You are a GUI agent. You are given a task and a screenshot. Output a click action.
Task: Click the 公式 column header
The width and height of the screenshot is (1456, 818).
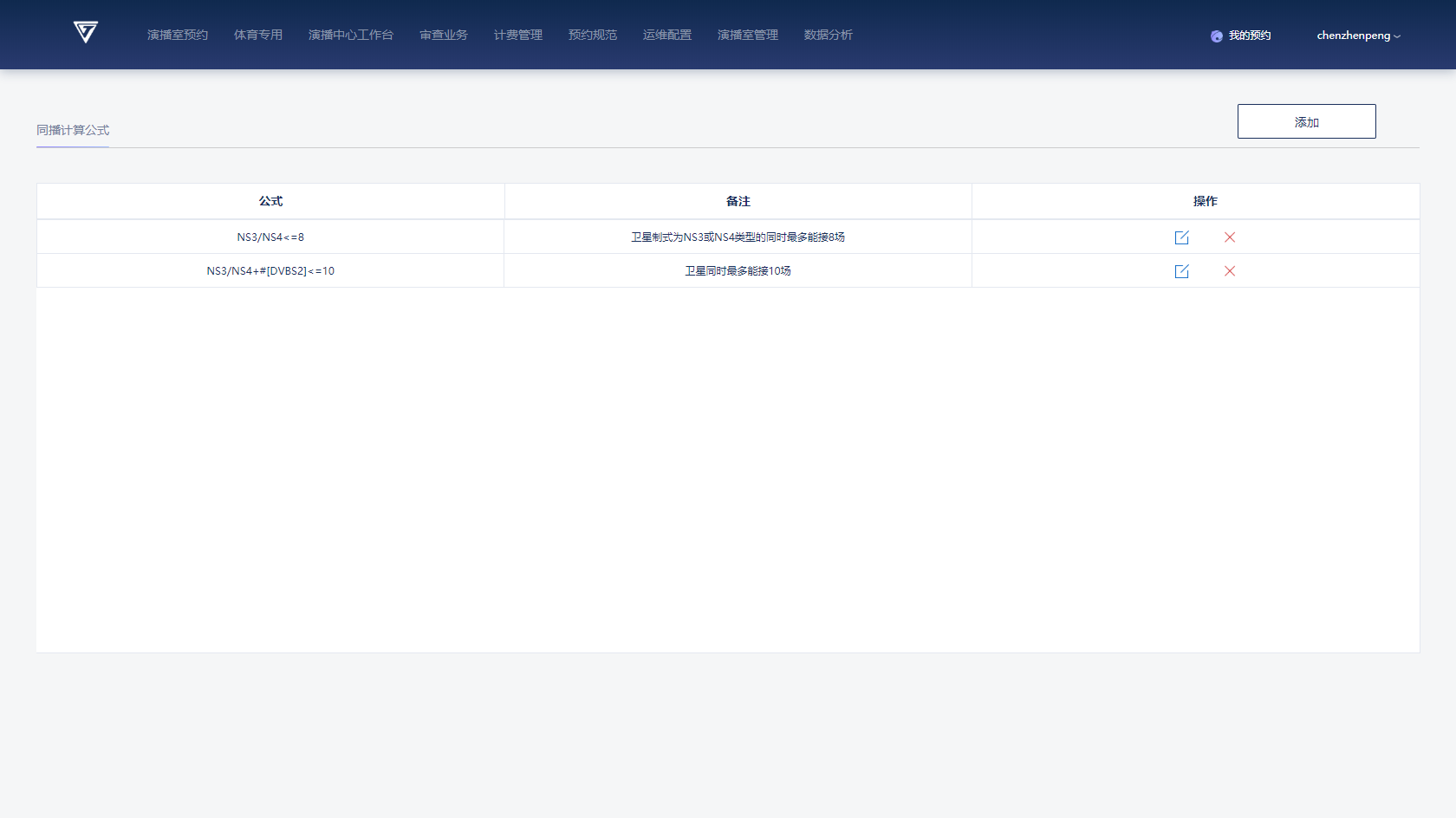270,201
